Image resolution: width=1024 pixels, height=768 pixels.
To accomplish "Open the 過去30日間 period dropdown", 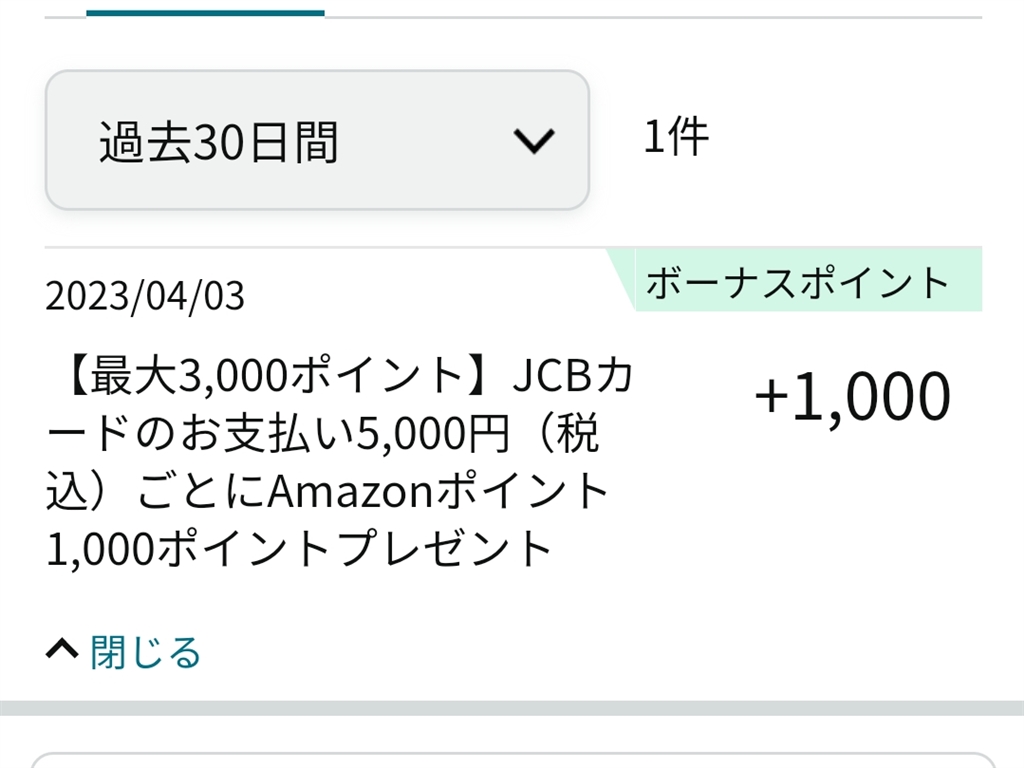I will [x=316, y=140].
